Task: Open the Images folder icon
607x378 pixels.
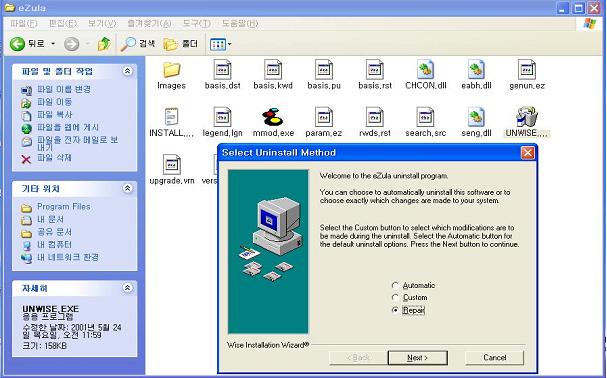Action: pos(171,70)
